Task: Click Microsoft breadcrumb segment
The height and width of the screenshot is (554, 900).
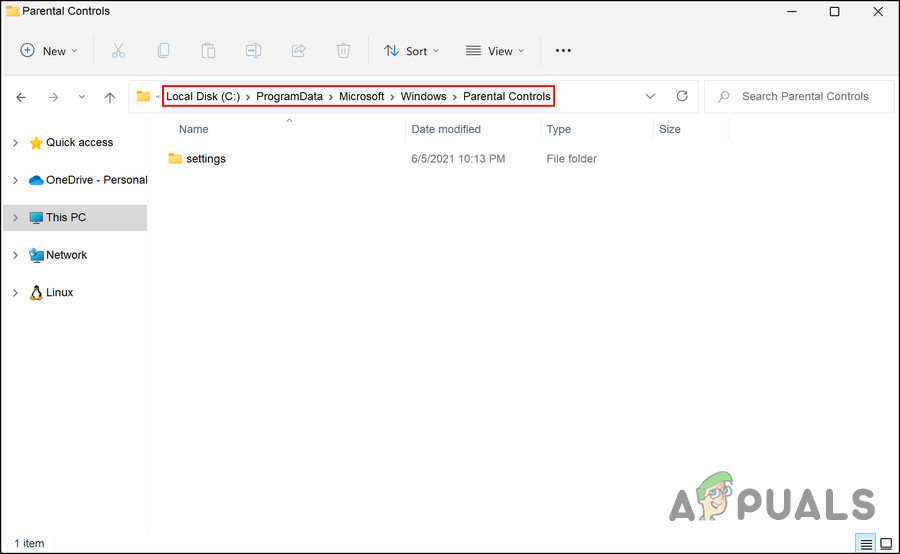Action: point(362,96)
